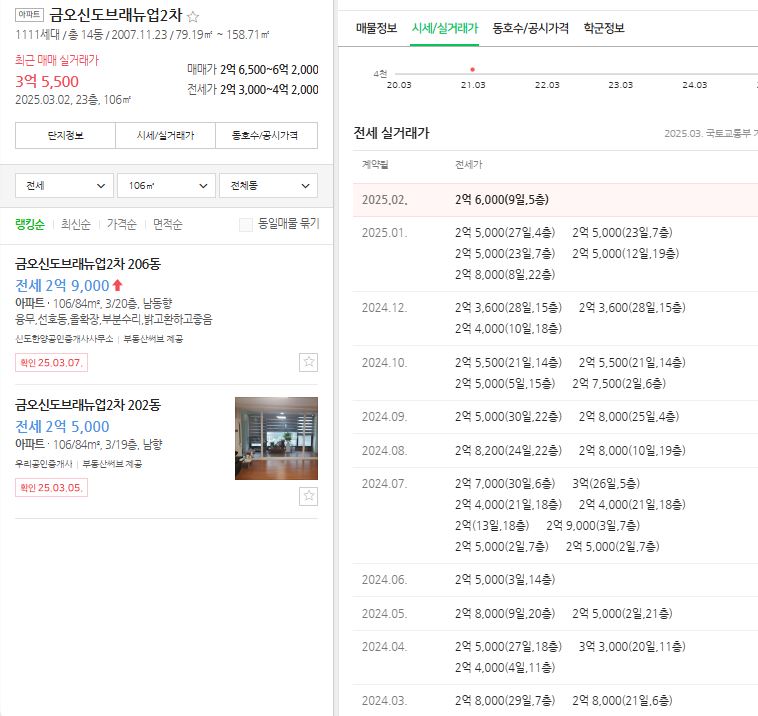Favorite the 금오신도브래뉴업2차 complex star
This screenshot has width=758, height=716.
(193, 17)
